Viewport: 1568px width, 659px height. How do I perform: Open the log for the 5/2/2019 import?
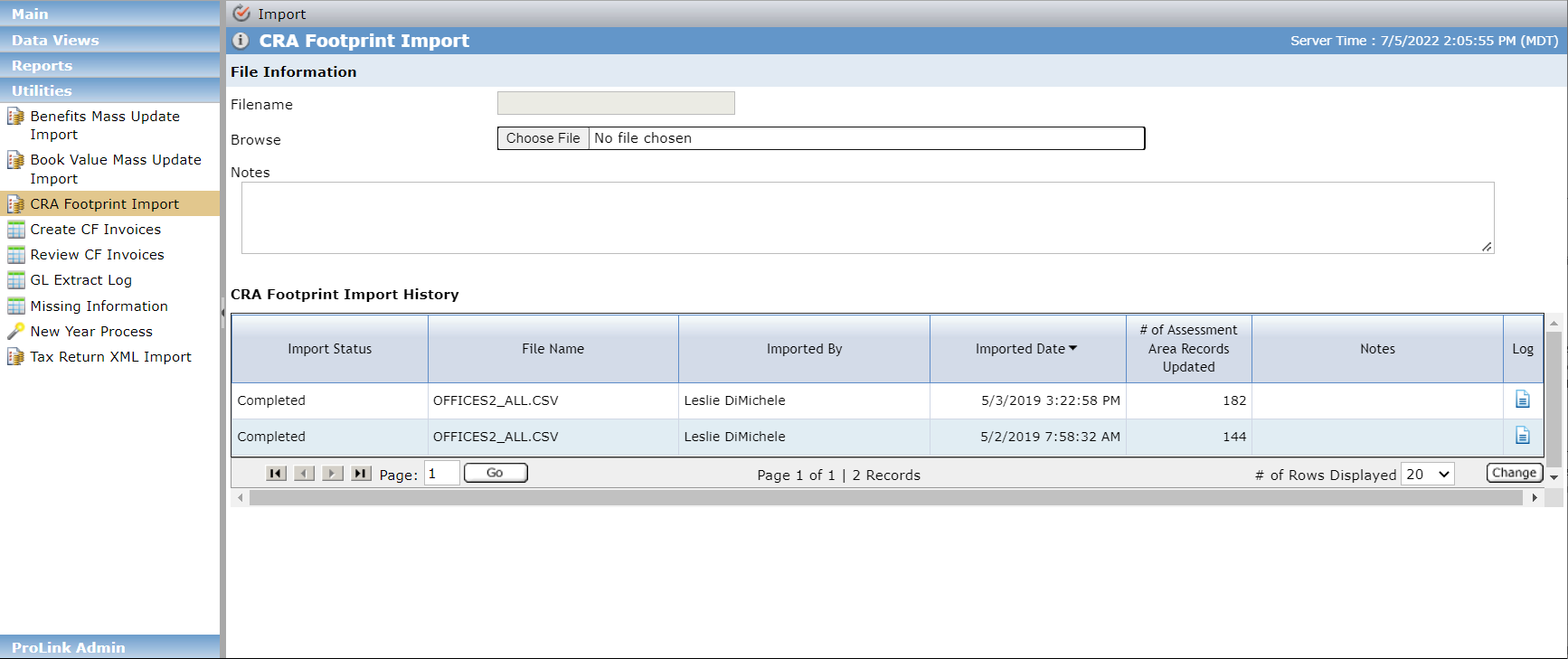(1523, 436)
